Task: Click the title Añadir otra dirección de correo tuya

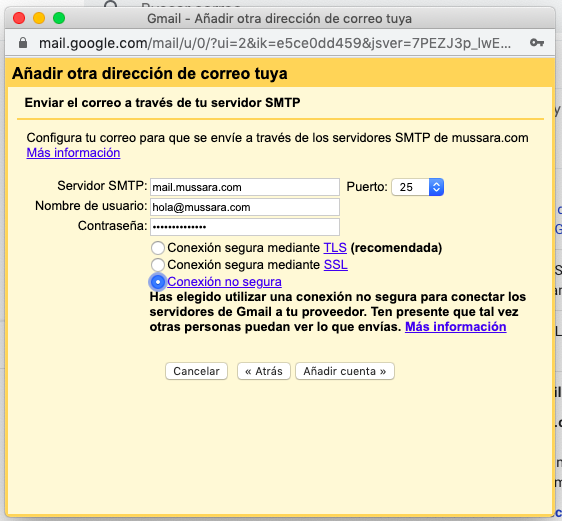Action: tap(150, 73)
